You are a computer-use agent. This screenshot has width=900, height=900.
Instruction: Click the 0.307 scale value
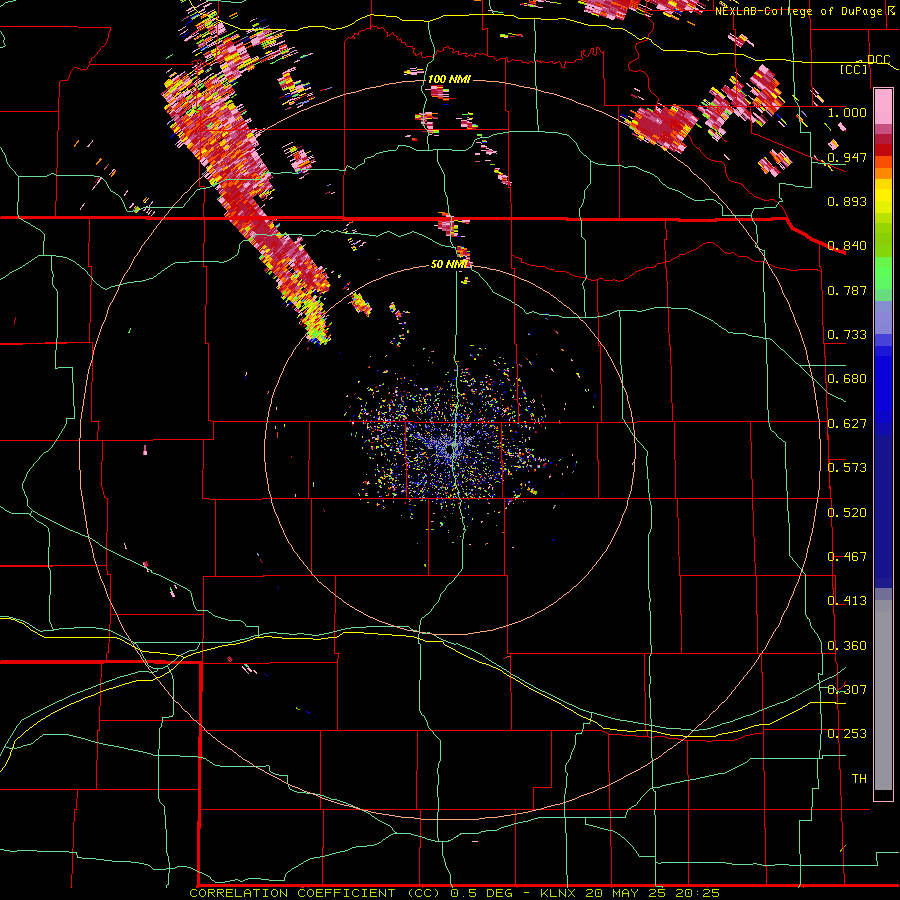click(x=847, y=690)
